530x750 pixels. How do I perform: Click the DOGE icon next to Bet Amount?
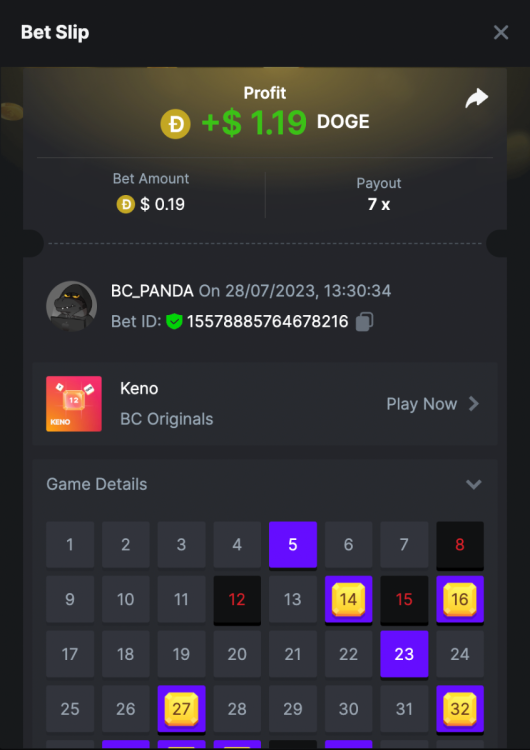coord(126,205)
